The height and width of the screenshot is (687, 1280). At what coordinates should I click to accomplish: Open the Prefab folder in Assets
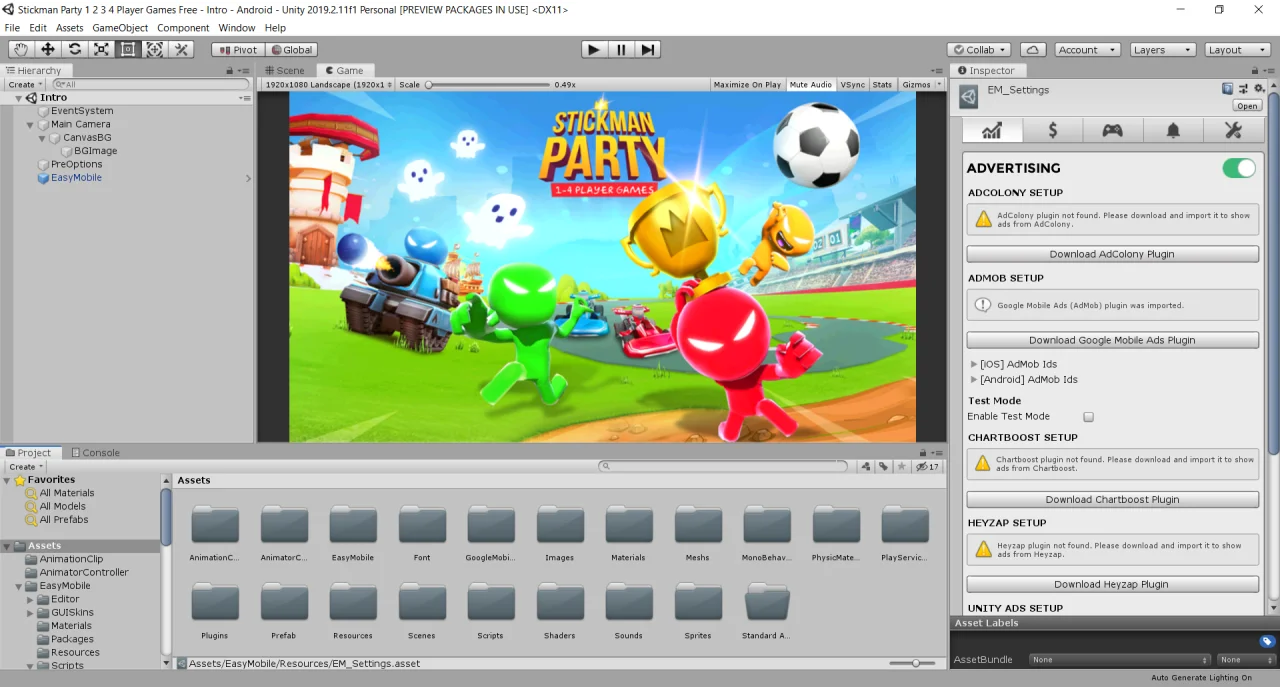[x=284, y=610]
